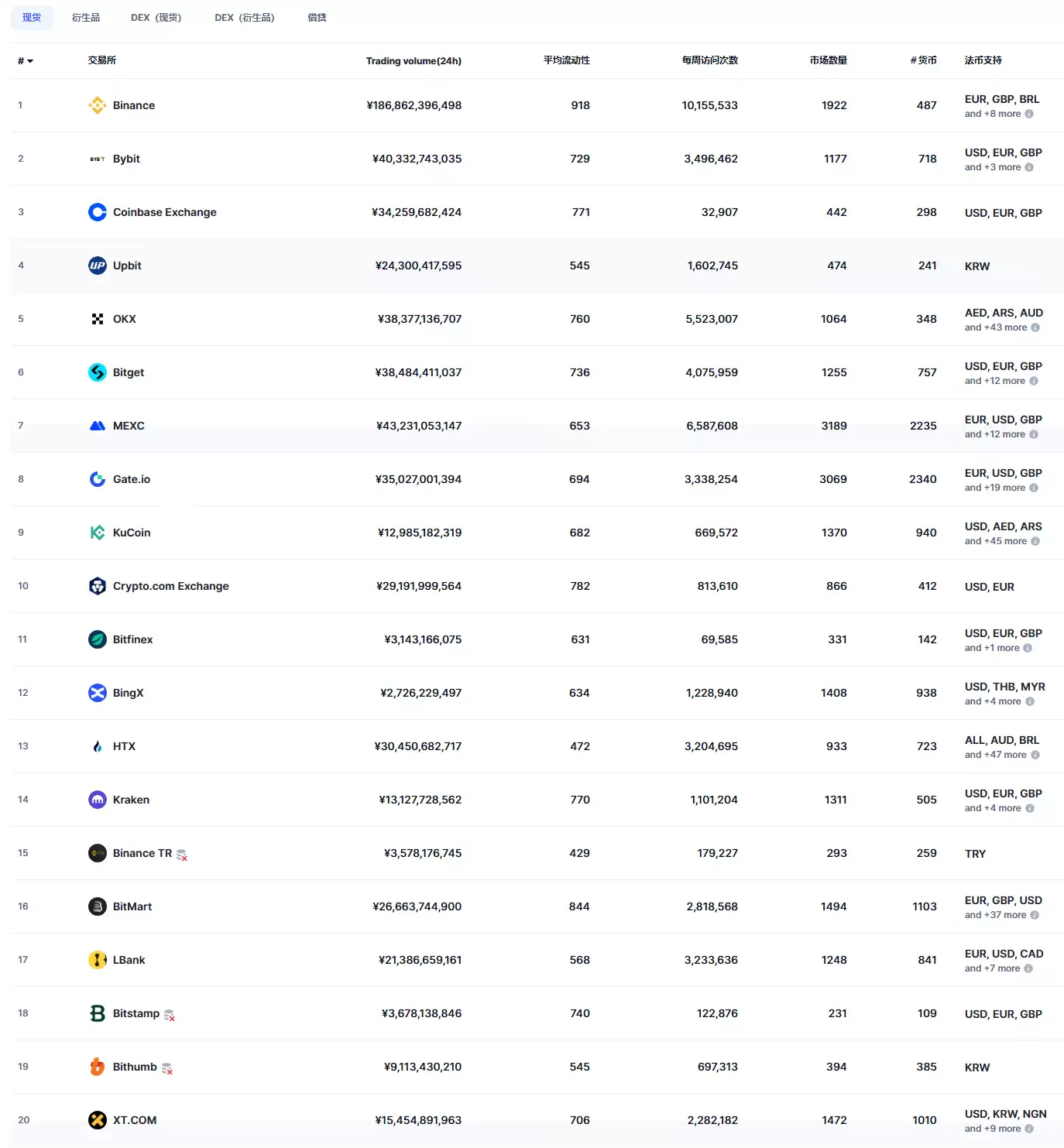
Task: Click Binance TR fiat support TRY
Action: click(976, 854)
